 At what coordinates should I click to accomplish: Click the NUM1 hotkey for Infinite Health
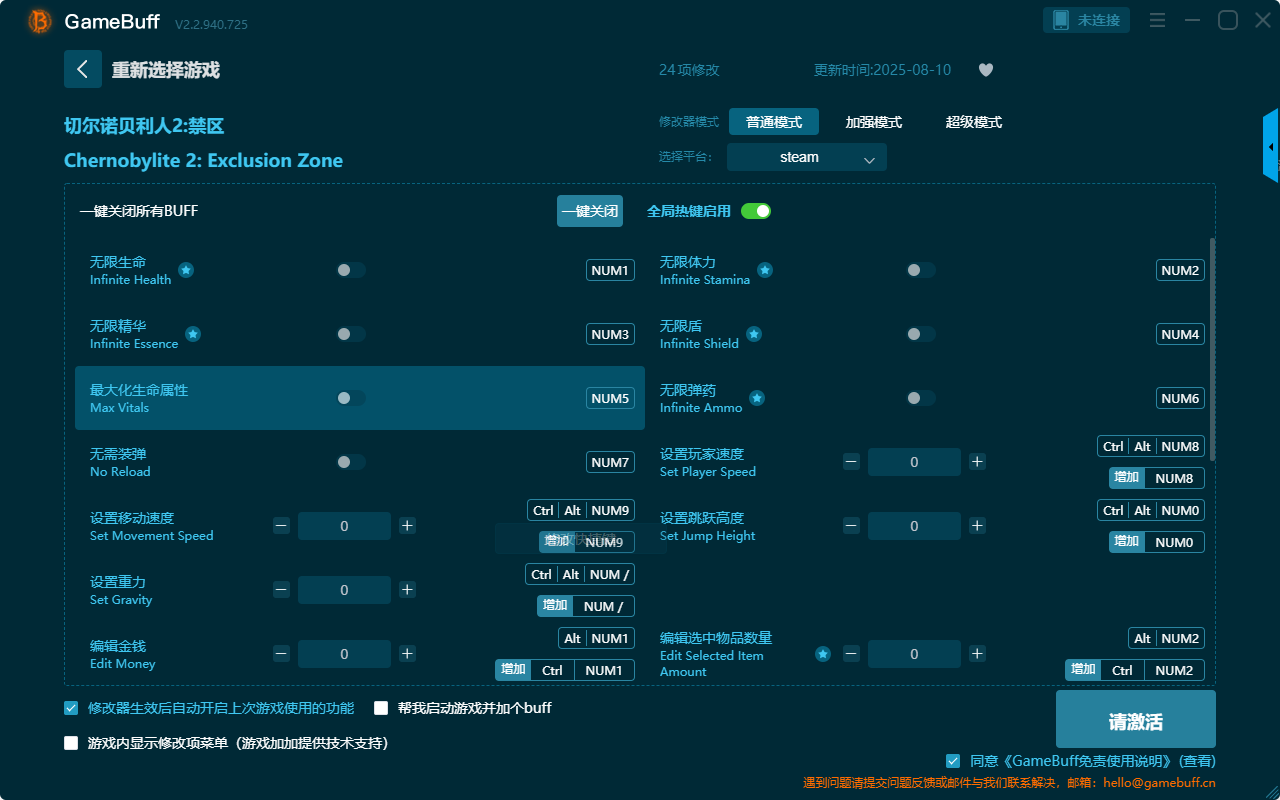click(x=610, y=270)
